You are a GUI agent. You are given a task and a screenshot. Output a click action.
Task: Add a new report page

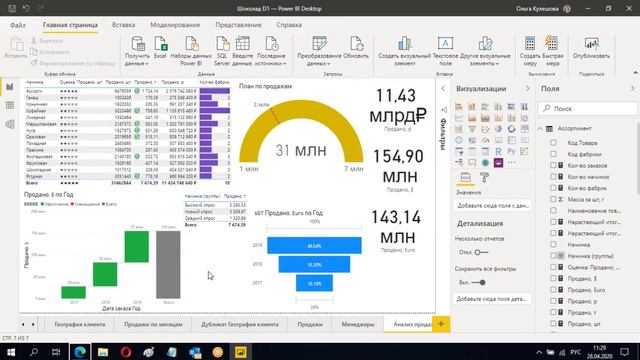441,324
